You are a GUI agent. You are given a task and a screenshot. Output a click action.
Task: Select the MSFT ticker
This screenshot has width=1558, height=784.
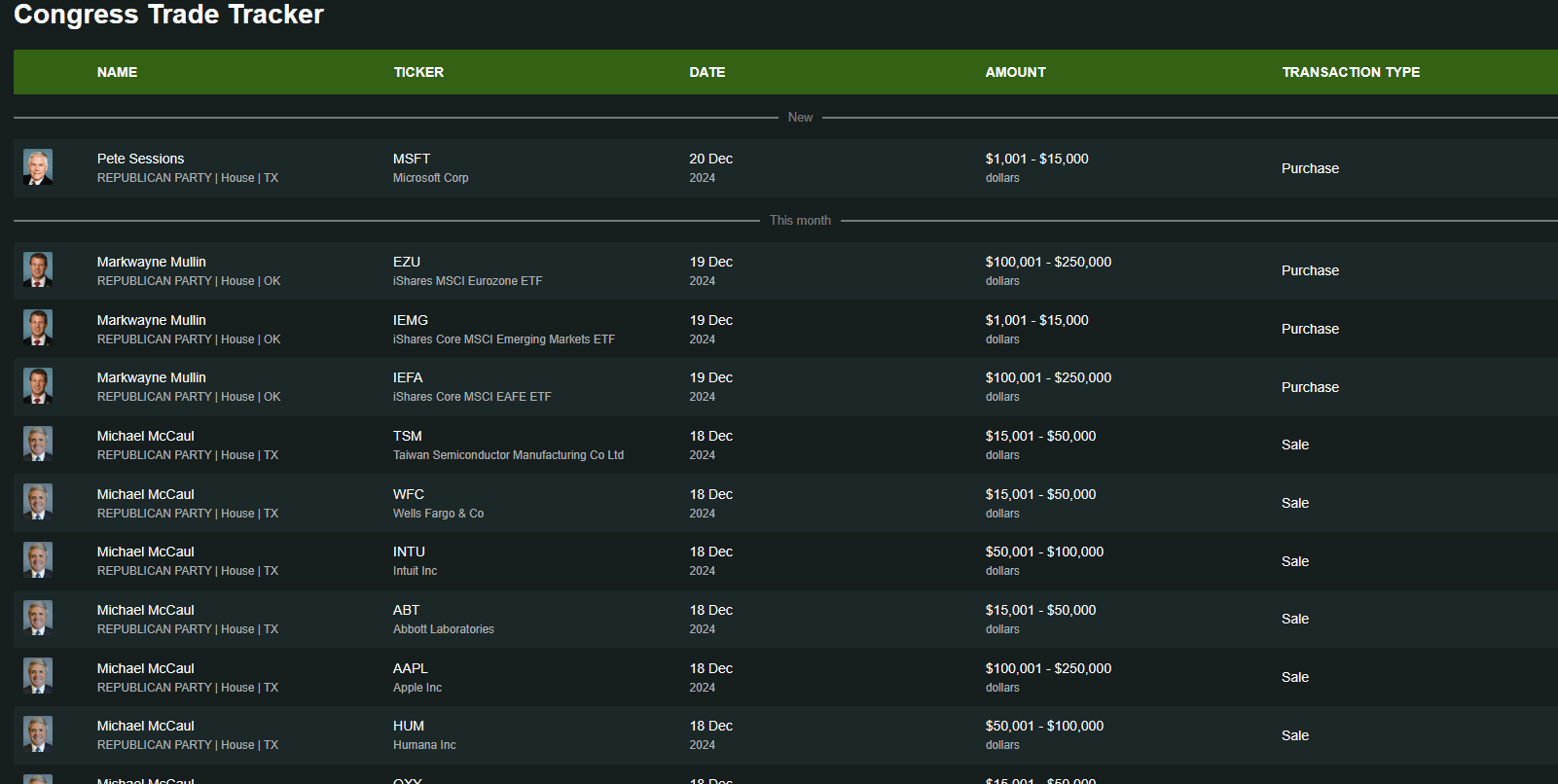point(412,159)
